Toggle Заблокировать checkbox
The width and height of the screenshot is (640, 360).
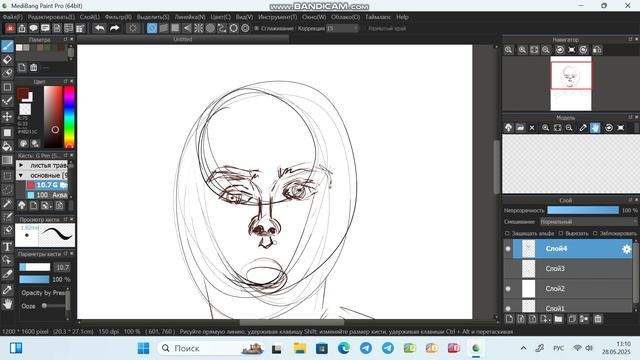[595, 233]
